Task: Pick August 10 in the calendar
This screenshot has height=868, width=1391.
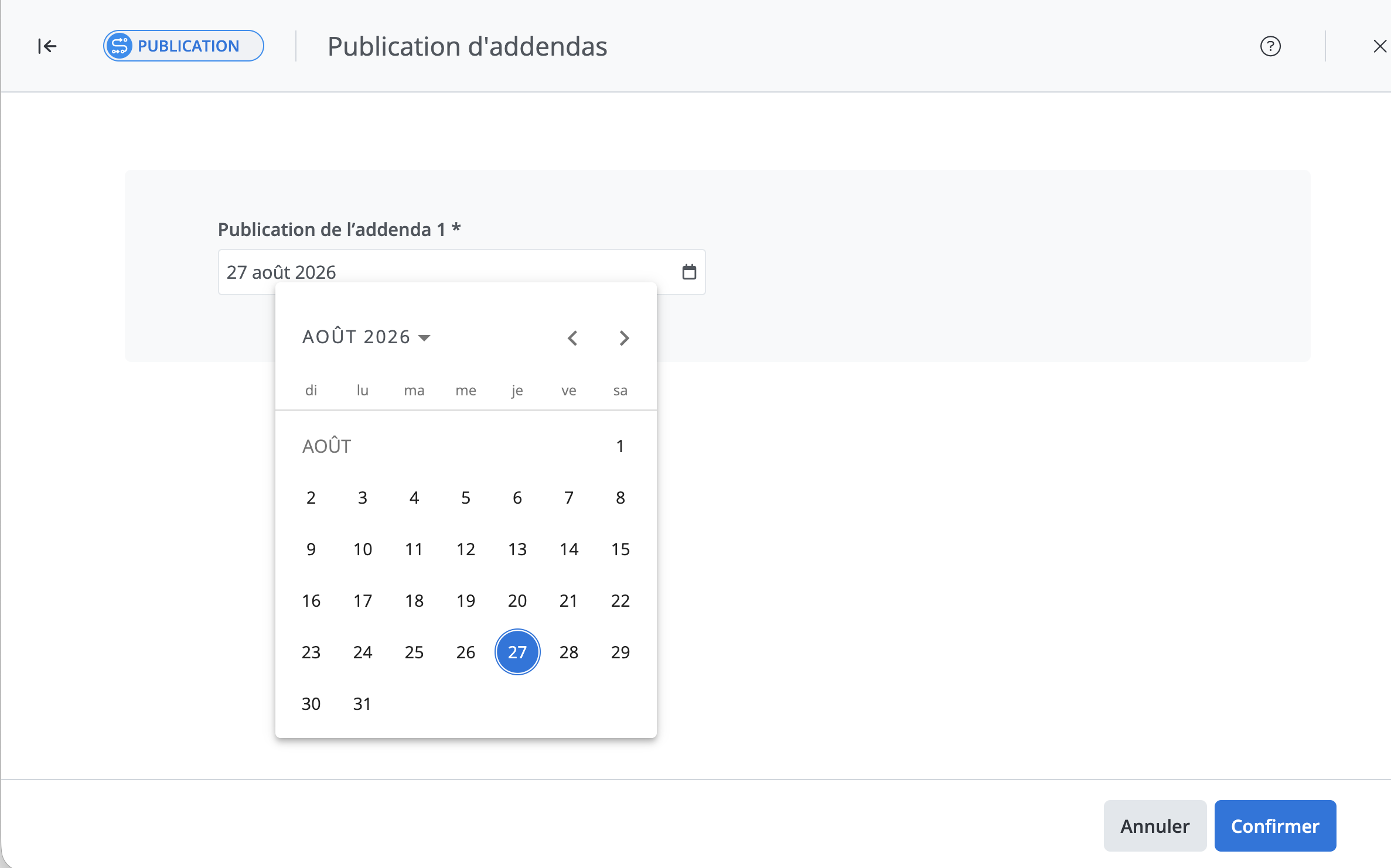Action: (363, 549)
